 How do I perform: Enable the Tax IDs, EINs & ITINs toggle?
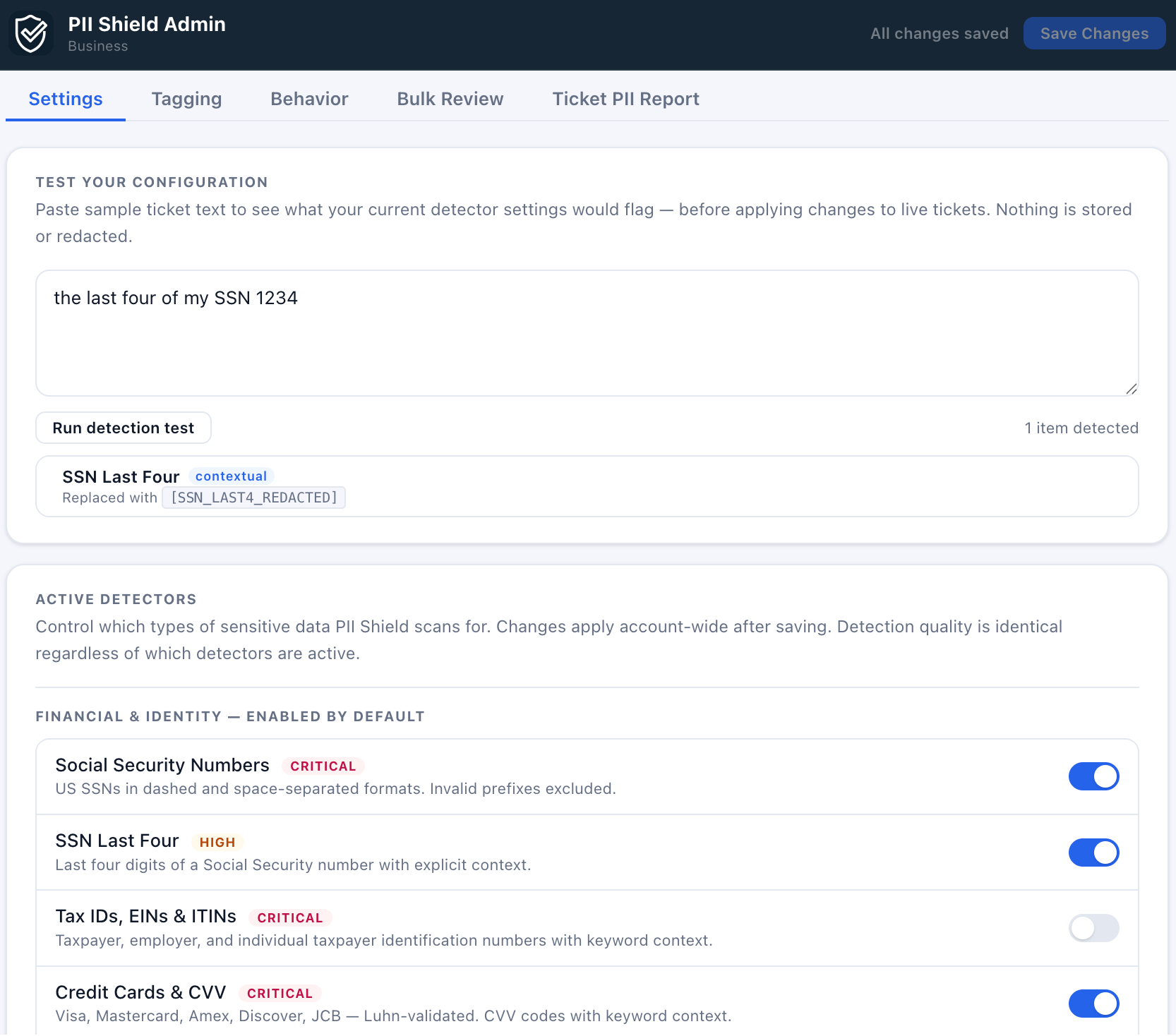(1093, 928)
